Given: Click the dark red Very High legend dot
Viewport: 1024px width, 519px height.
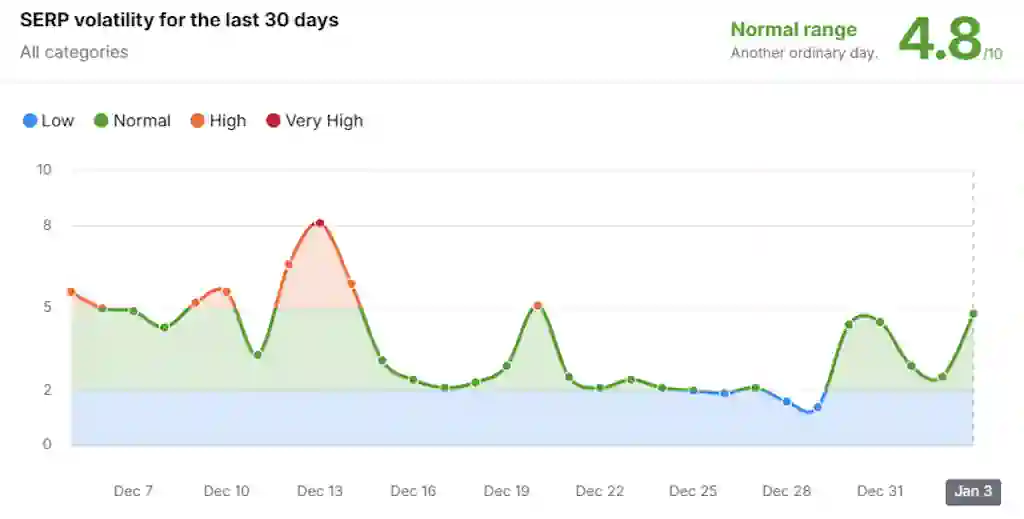Looking at the screenshot, I should [x=273, y=121].
